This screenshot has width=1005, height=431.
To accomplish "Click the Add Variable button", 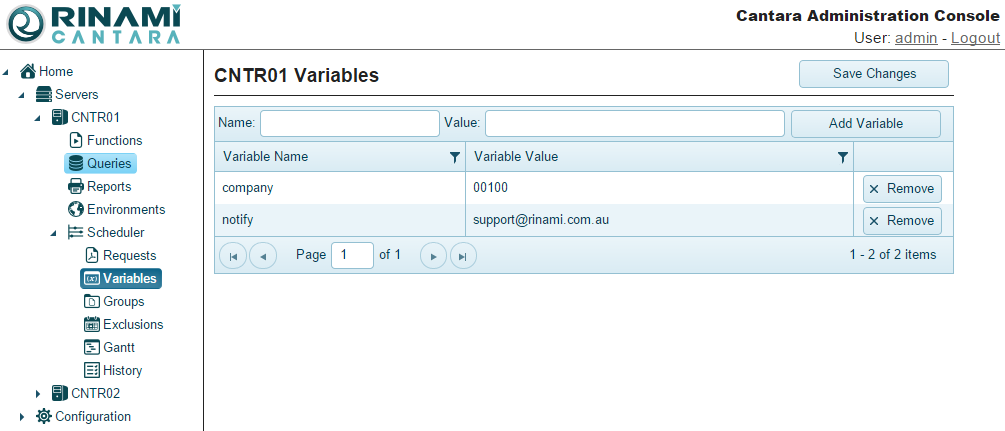I will click(865, 124).
